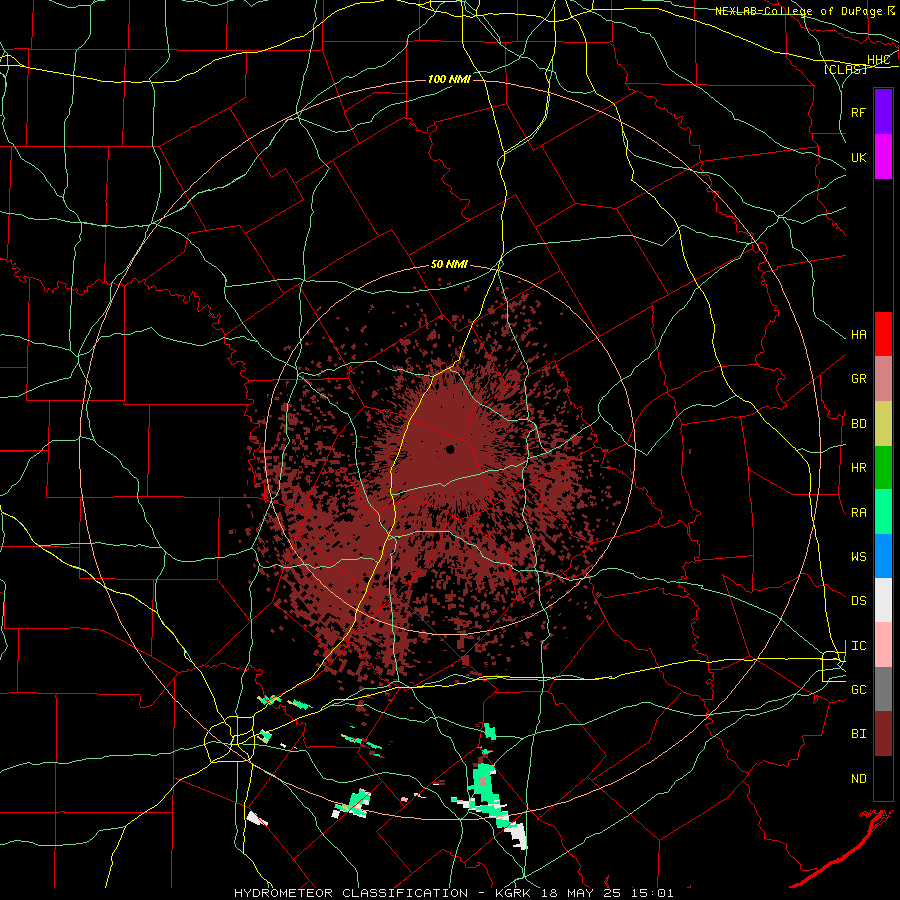The height and width of the screenshot is (900, 900).
Task: Click the HHC product label
Action: coord(878,60)
